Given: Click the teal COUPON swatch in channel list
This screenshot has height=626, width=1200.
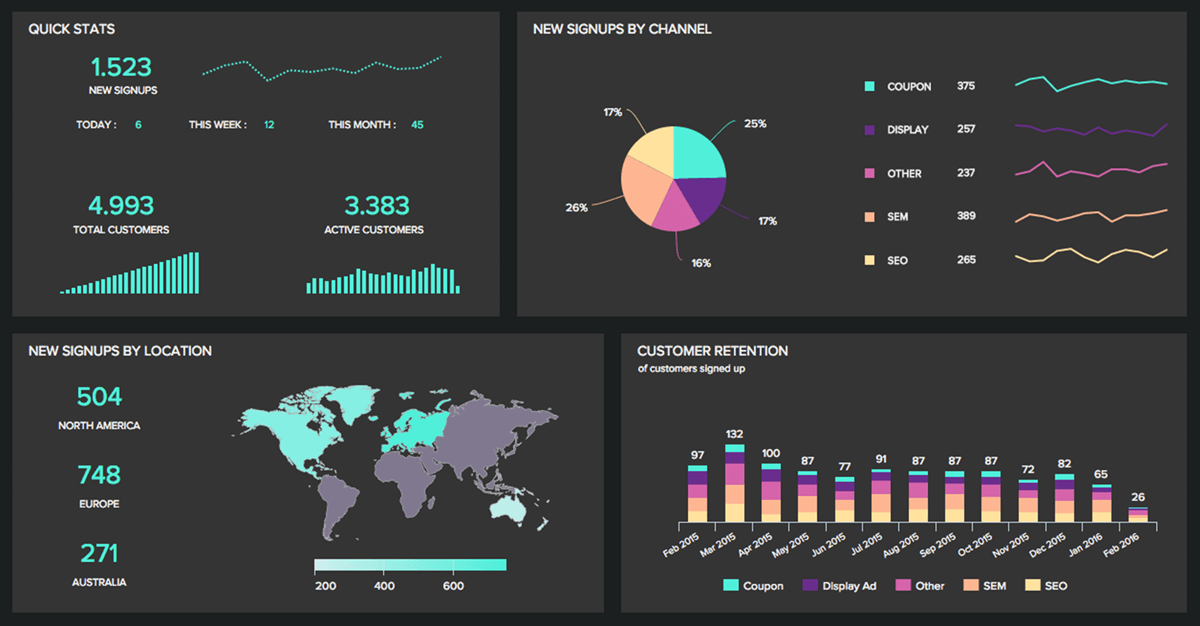Looking at the screenshot, I should [x=869, y=87].
